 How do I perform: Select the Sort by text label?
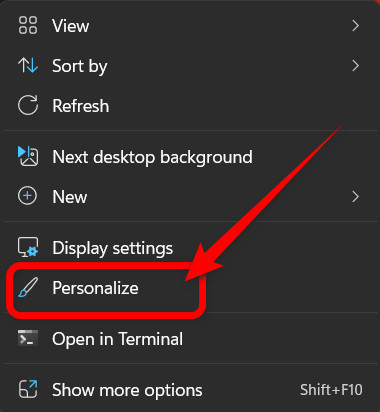point(80,66)
